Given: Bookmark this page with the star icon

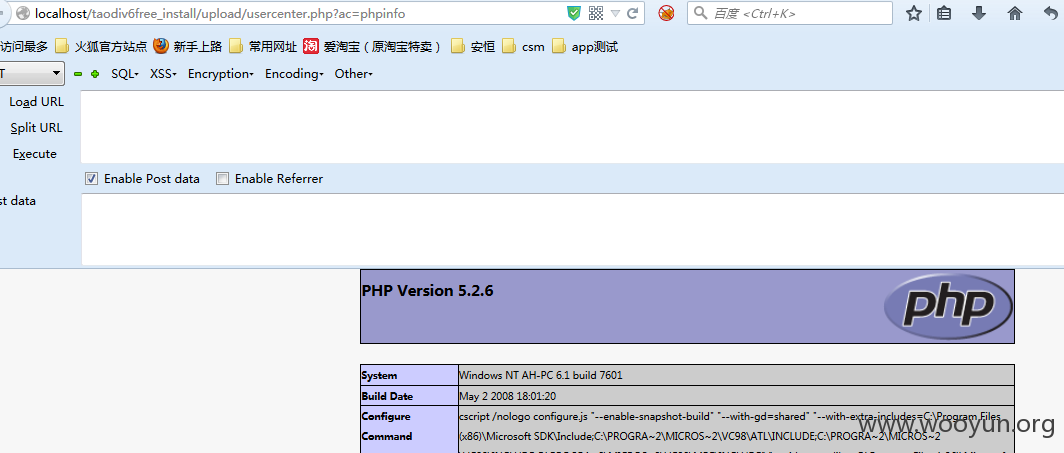Looking at the screenshot, I should (914, 13).
